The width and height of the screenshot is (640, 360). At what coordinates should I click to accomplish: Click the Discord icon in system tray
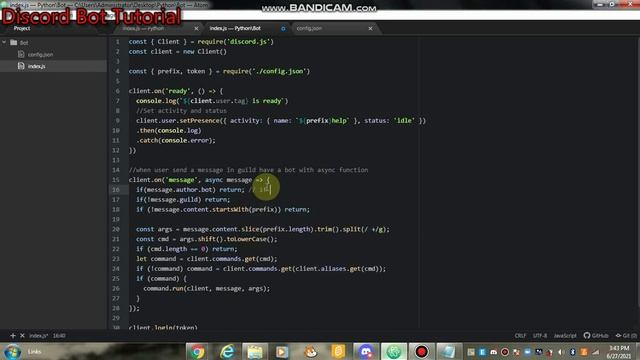coord(493,352)
